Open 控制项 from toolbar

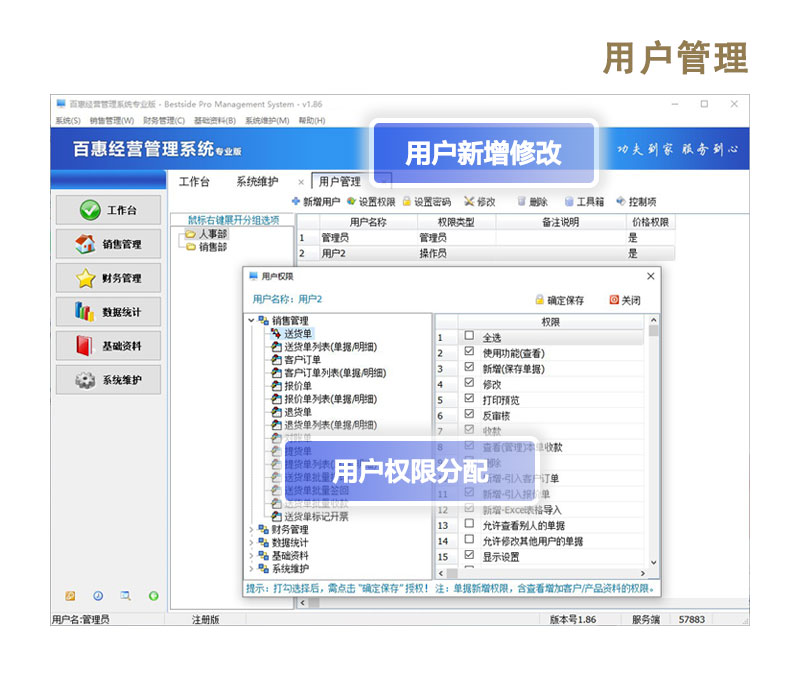point(636,202)
